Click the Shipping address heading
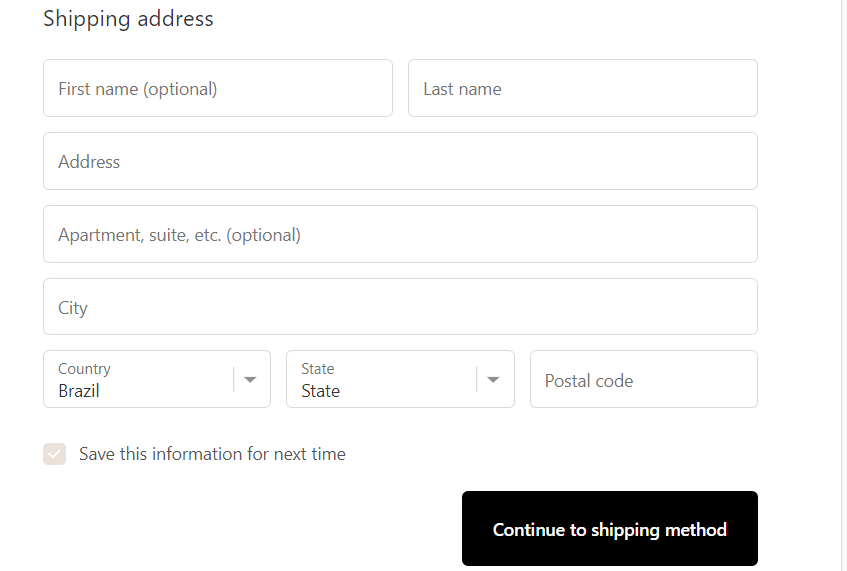The height and width of the screenshot is (571, 847). (x=128, y=19)
